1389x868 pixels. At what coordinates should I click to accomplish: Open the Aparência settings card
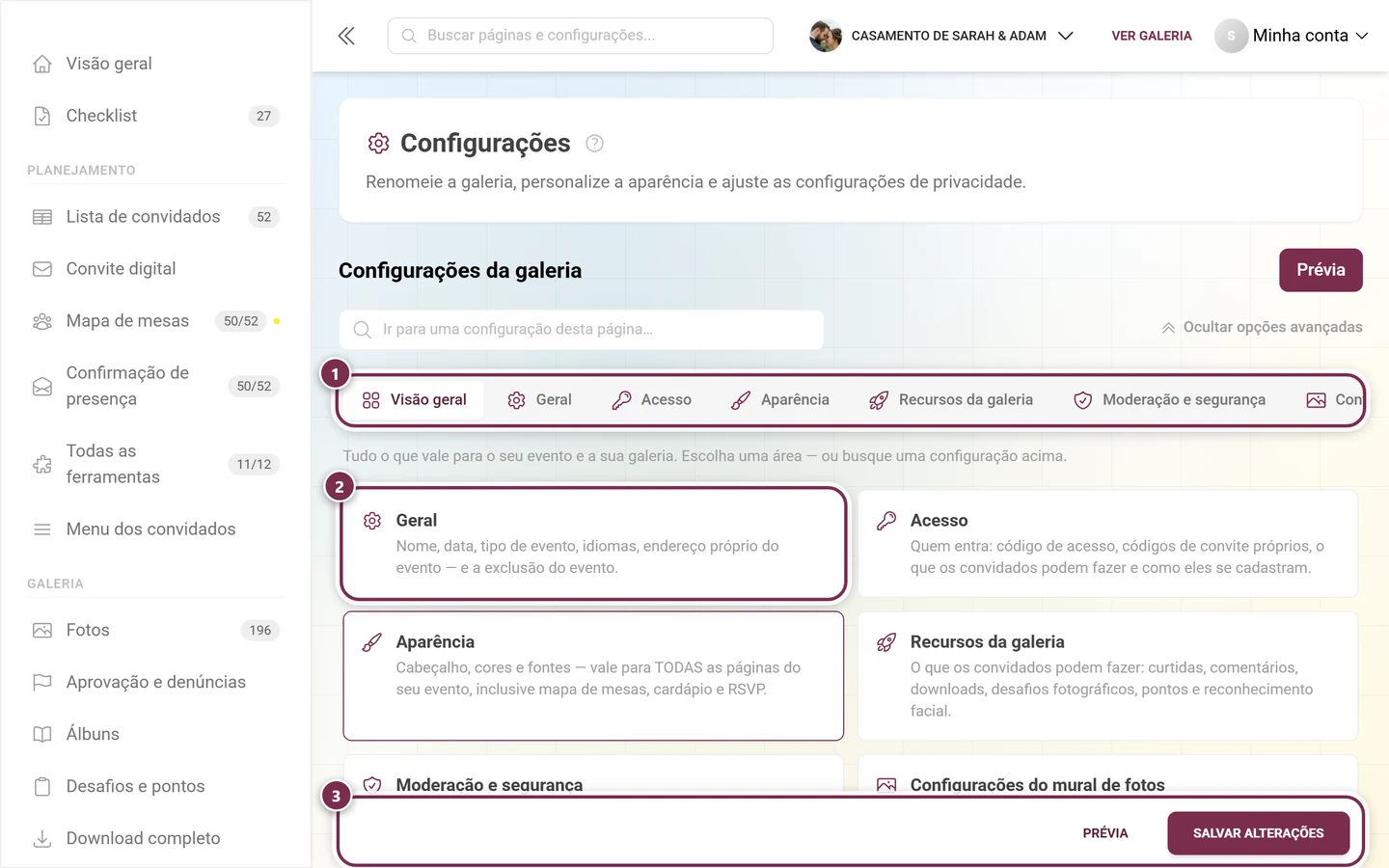(x=593, y=676)
